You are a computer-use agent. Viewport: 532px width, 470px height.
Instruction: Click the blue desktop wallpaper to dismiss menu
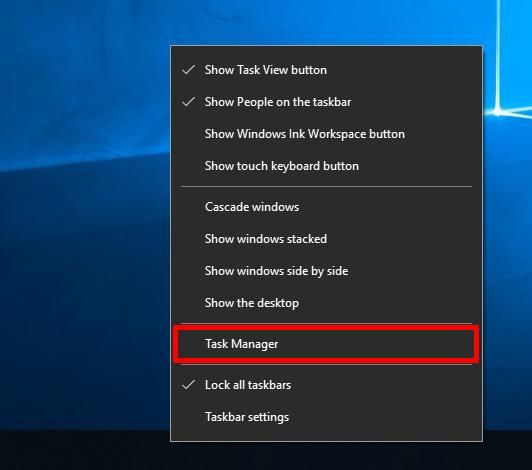click(85, 204)
